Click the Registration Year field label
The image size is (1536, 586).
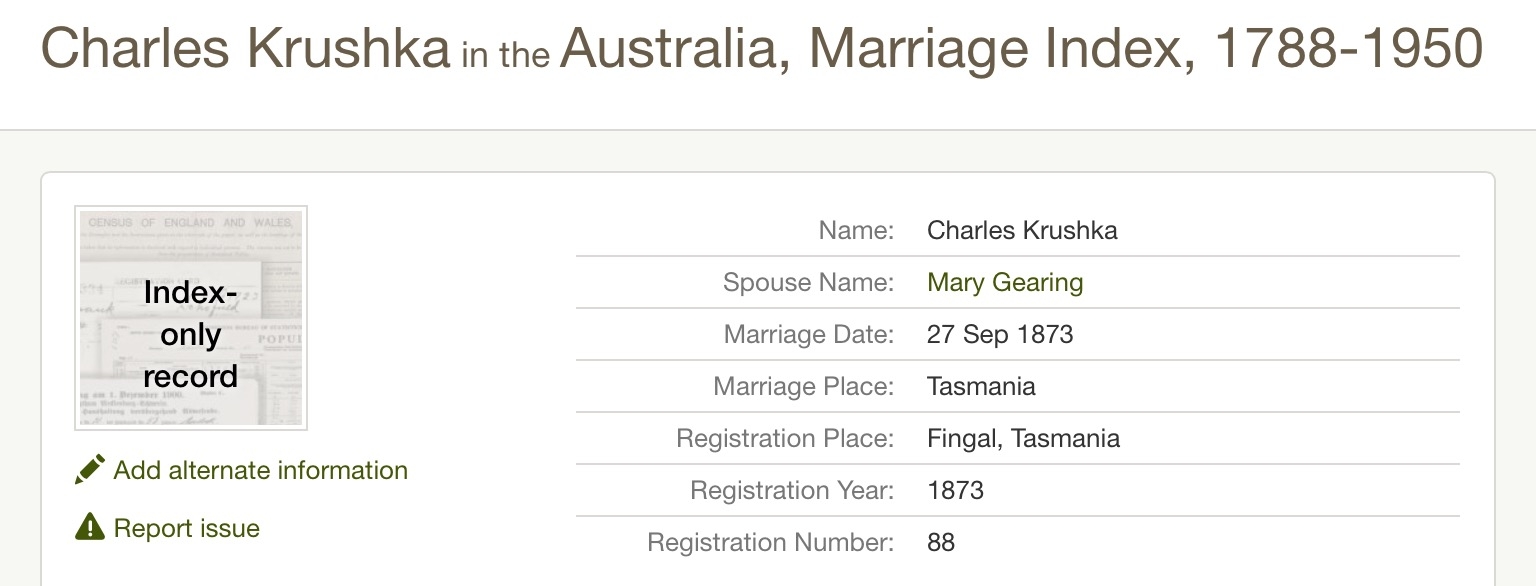point(792,490)
